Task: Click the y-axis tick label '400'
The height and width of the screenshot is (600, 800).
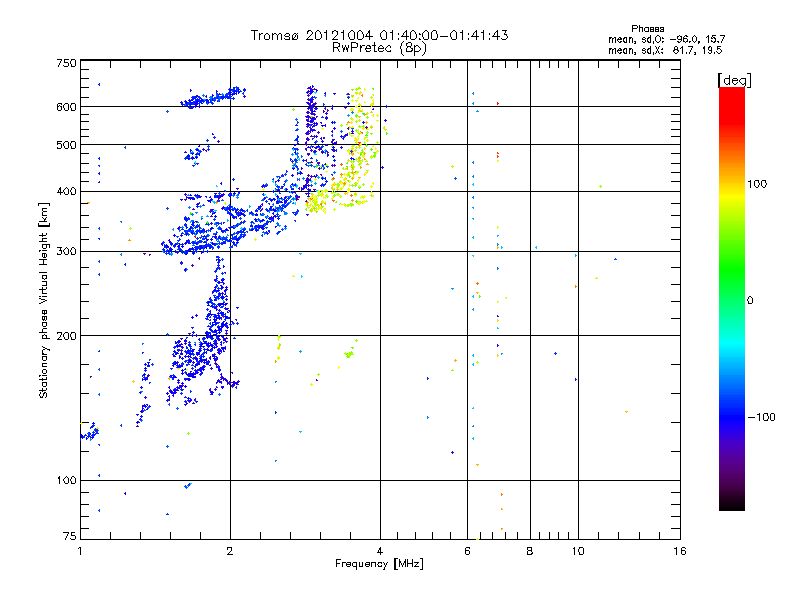Action: point(67,192)
